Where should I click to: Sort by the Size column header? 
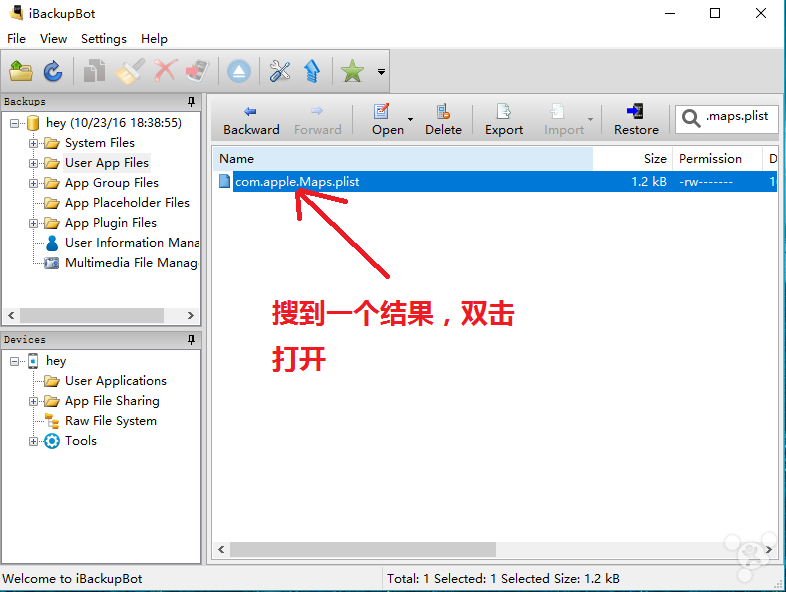[x=632, y=159]
